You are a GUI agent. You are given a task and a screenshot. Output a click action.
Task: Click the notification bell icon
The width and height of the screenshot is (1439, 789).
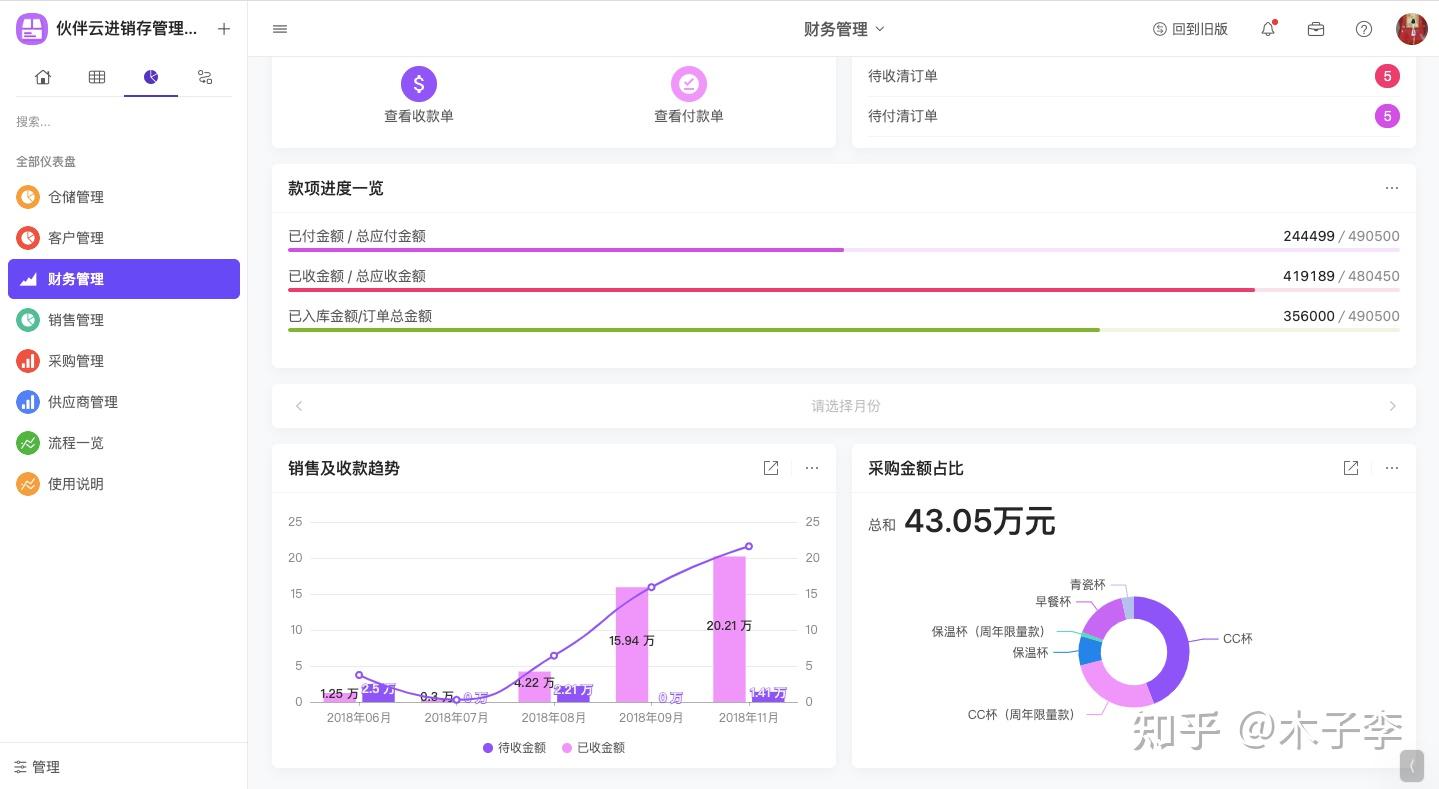(1267, 29)
